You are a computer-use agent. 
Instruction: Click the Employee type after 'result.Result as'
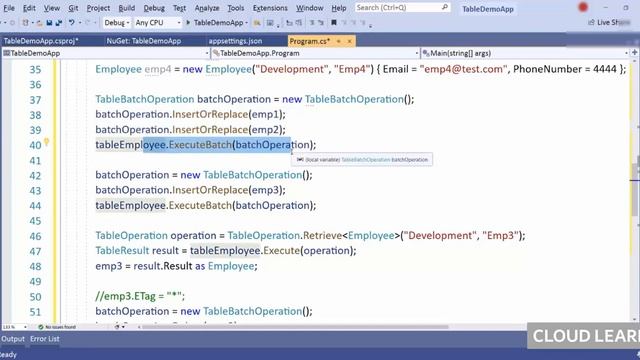[x=231, y=266]
